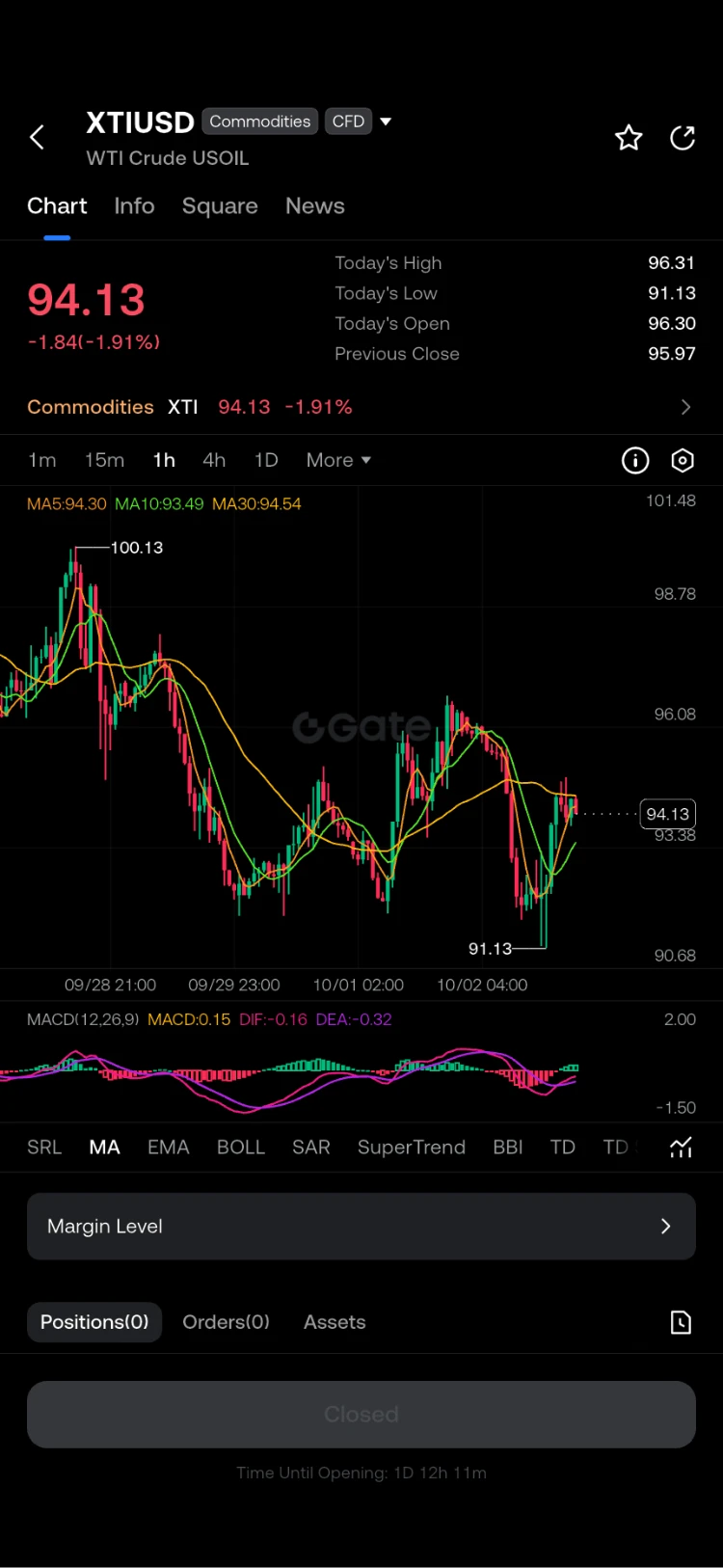Tap the 10/01 02:00 time label
The image size is (723, 1568).
pyautogui.click(x=359, y=986)
